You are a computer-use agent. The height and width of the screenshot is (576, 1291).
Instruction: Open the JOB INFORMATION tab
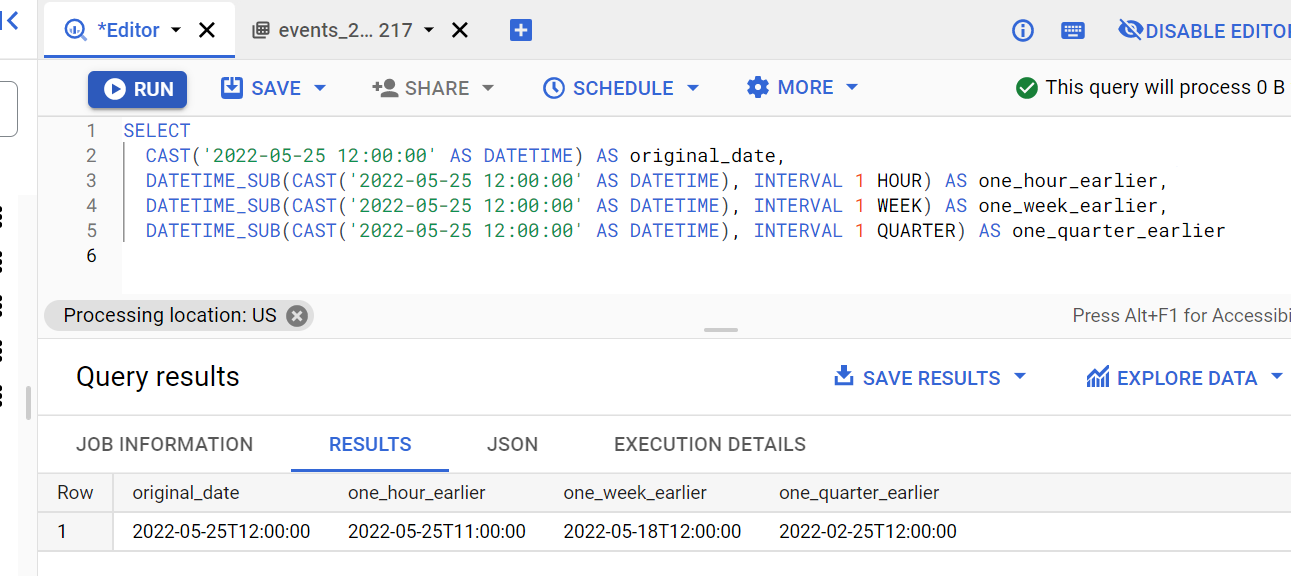[x=165, y=444]
